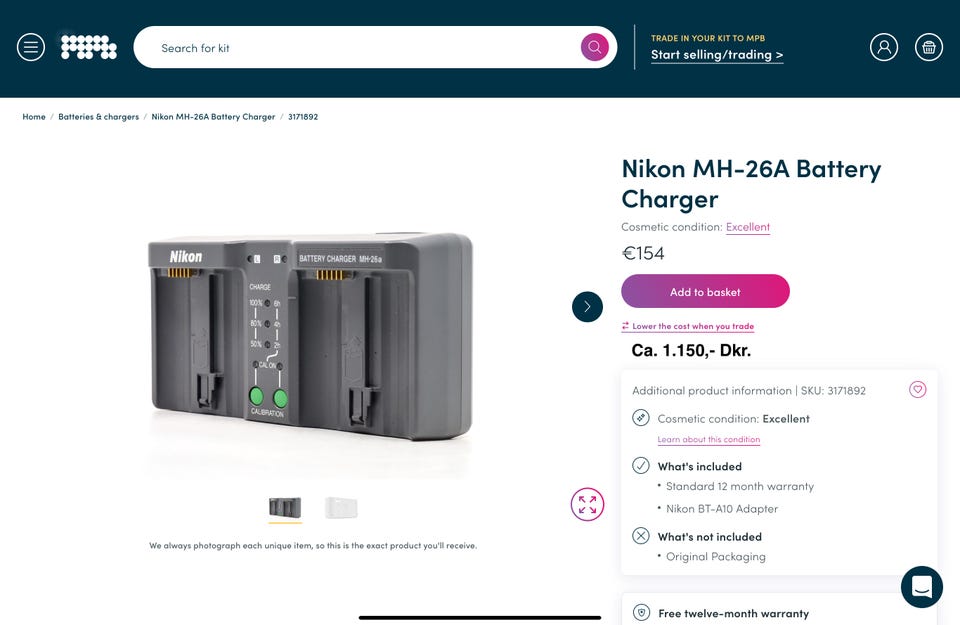Click the magenta search magnifier button
The image size is (960, 625).
(x=594, y=47)
